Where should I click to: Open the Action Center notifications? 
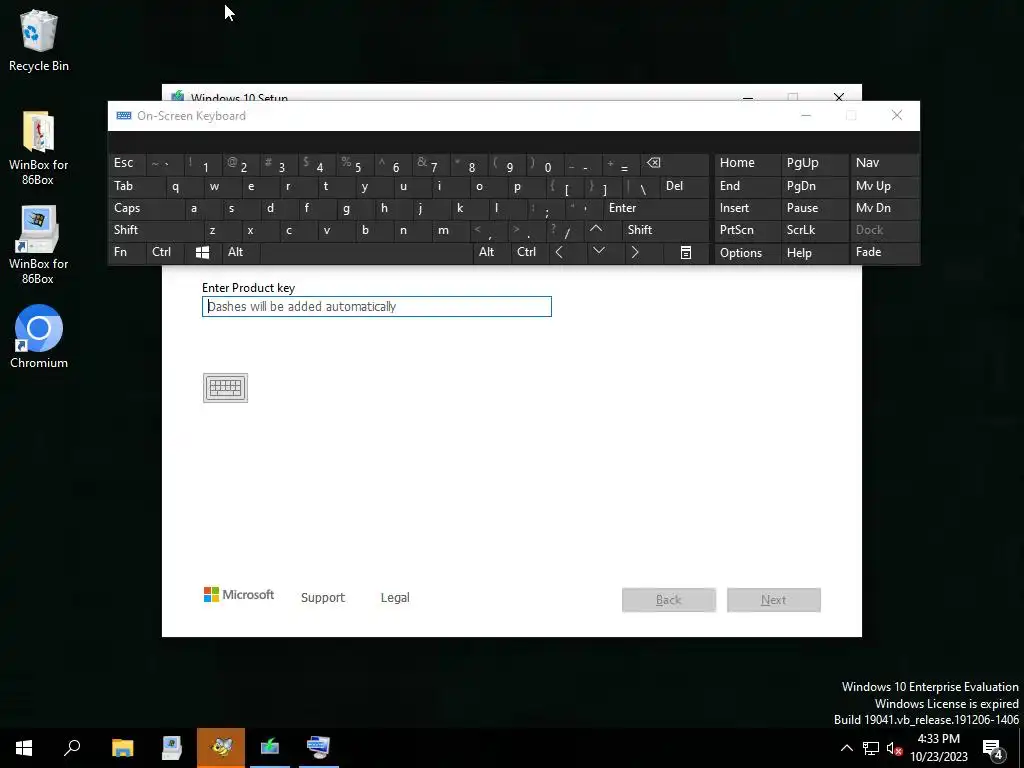[993, 748]
